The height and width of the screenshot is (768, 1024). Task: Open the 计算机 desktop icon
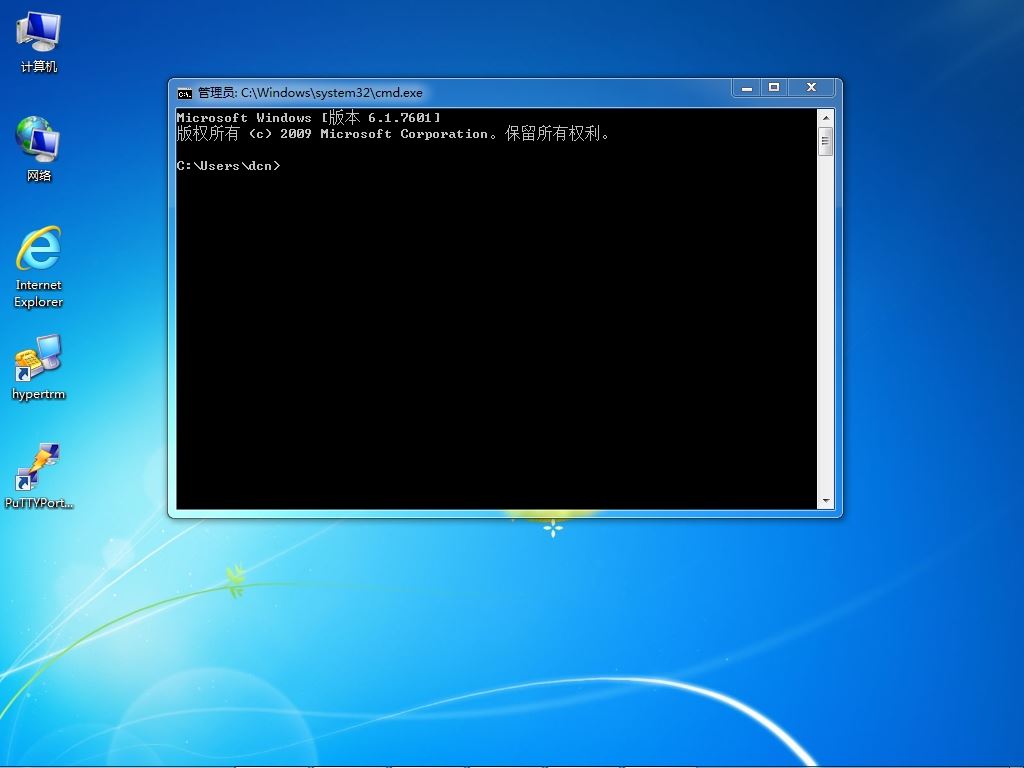pos(39,42)
